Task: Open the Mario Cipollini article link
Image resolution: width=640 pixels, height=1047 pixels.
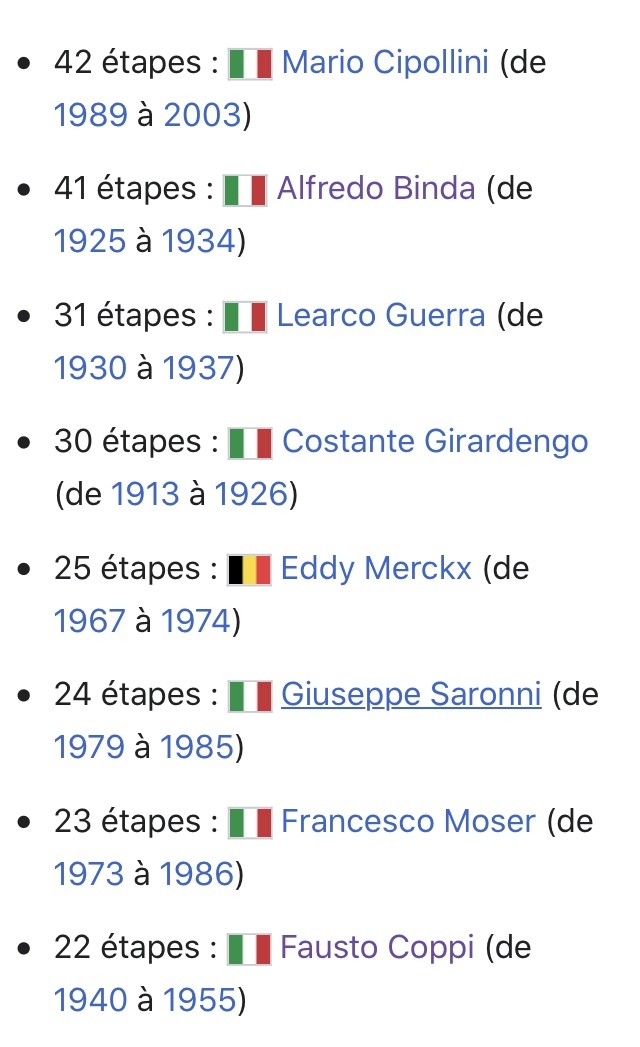Action: tap(385, 63)
